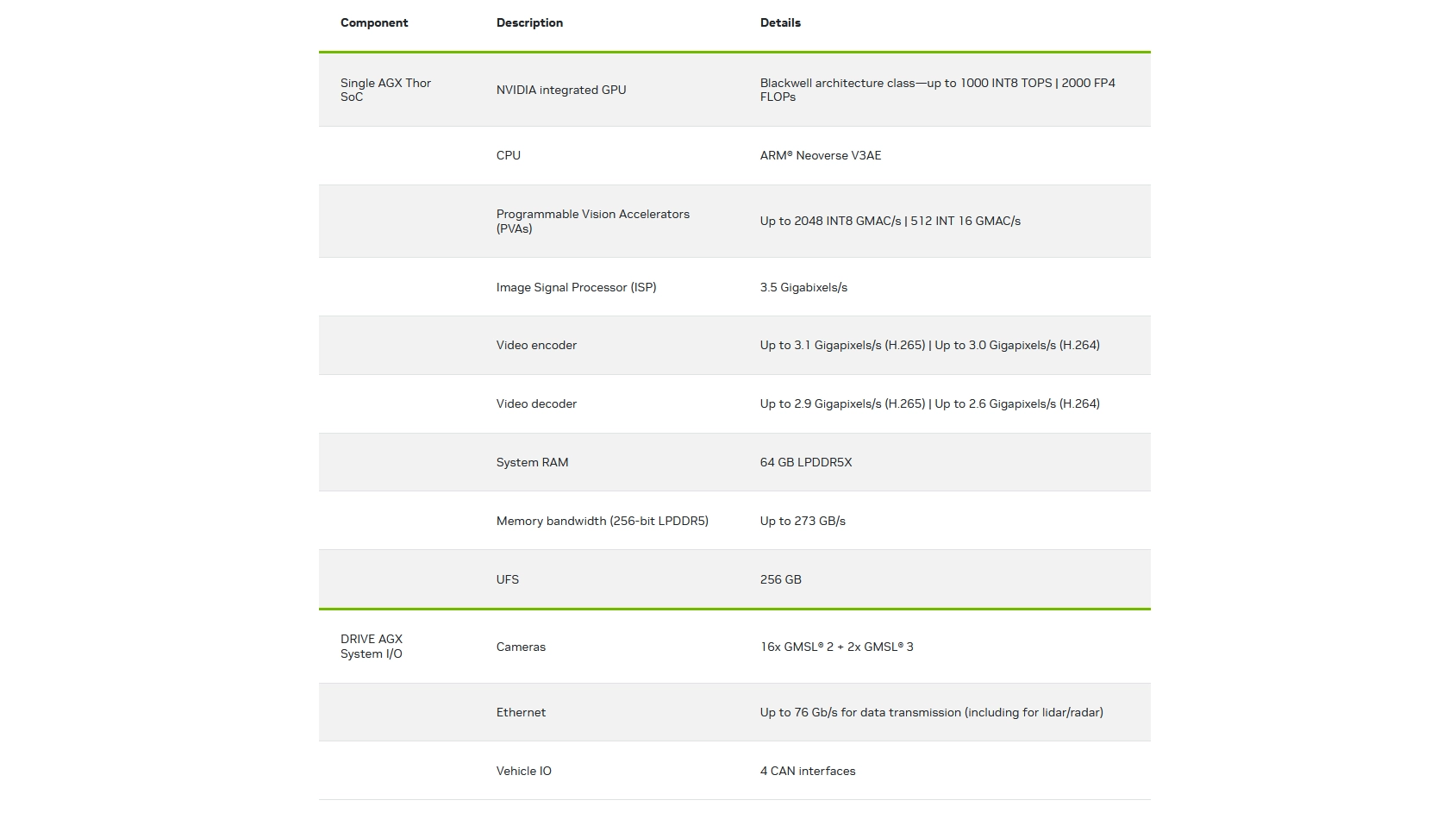This screenshot has width=1456, height=819.
Task: Select the ARM Neoverse V3AE text
Action: coord(821,156)
